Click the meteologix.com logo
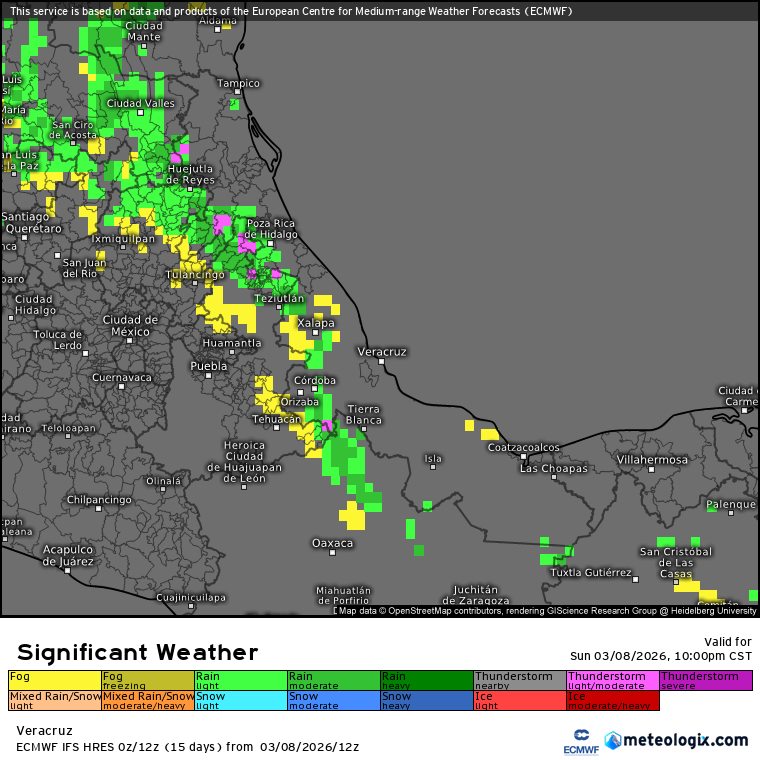Viewport: 760px width, 760px height. [676, 741]
